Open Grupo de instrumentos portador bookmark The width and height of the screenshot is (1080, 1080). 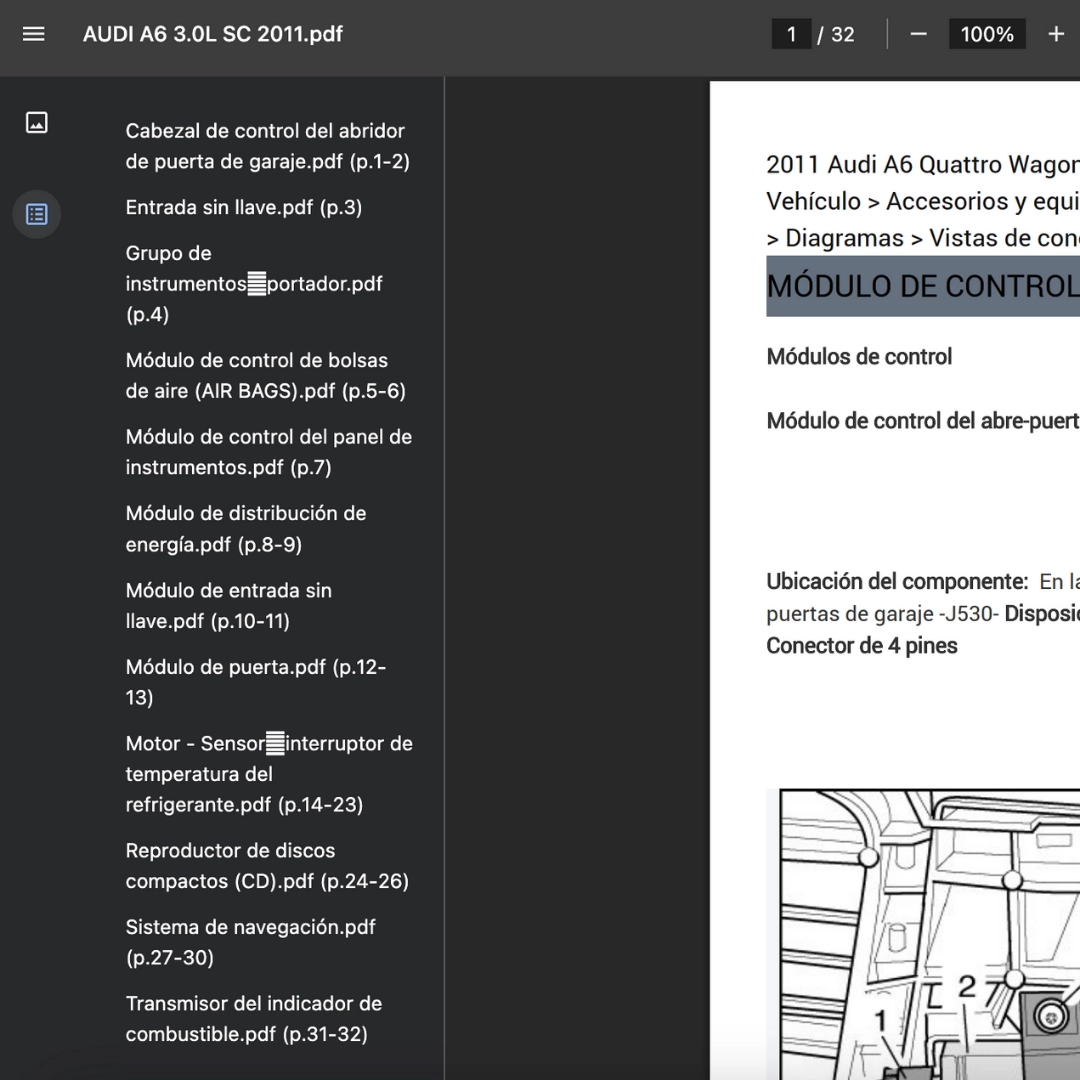[253, 284]
